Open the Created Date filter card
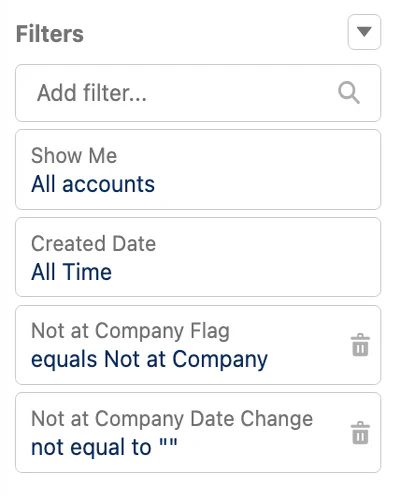Viewport: 400px width, 496px height. click(x=198, y=257)
